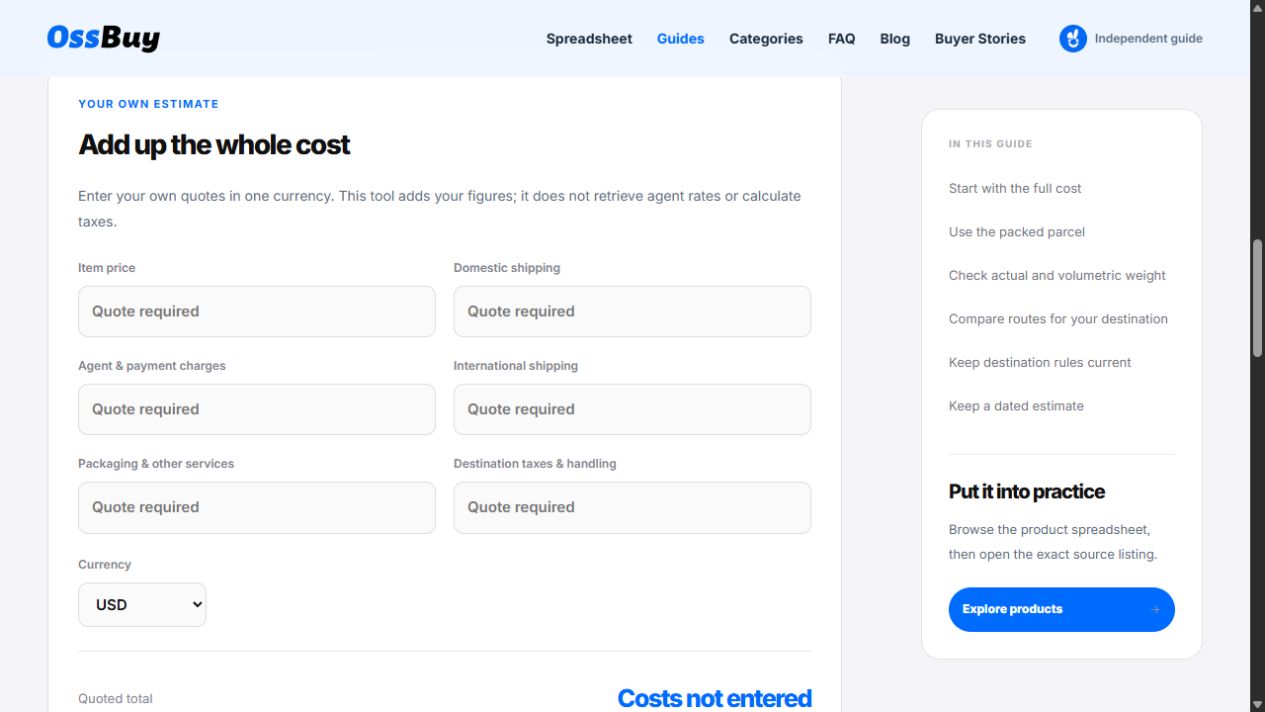Focus the Item price field
This screenshot has height=712, width=1265.
pyautogui.click(x=257, y=311)
